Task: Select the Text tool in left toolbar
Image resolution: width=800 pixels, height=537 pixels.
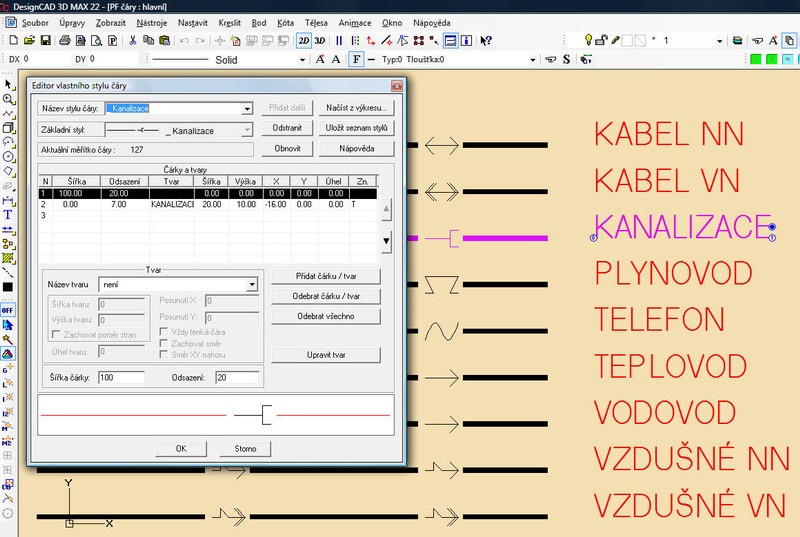Action: coord(8,214)
